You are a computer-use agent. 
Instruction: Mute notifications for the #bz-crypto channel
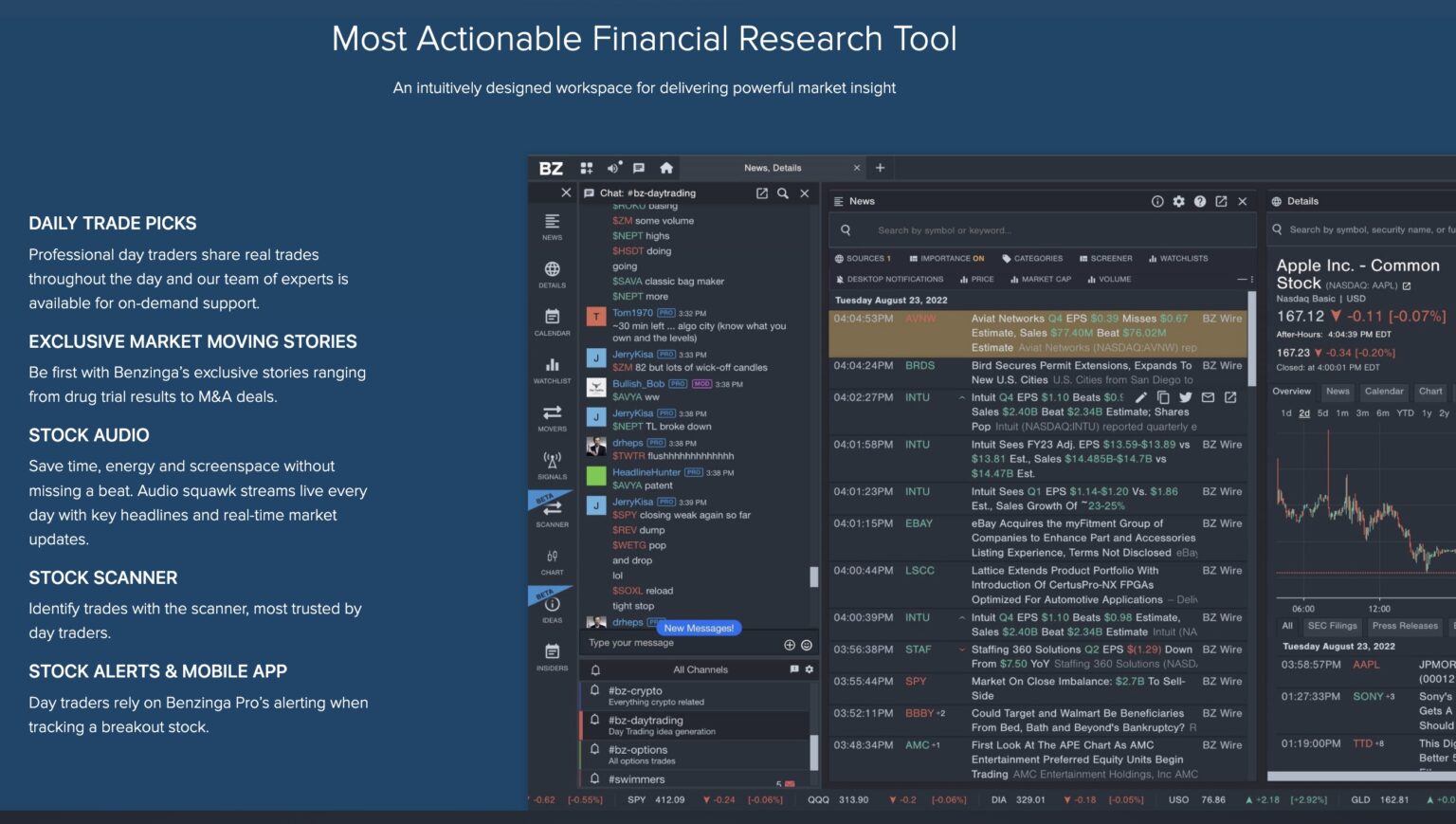(x=593, y=689)
